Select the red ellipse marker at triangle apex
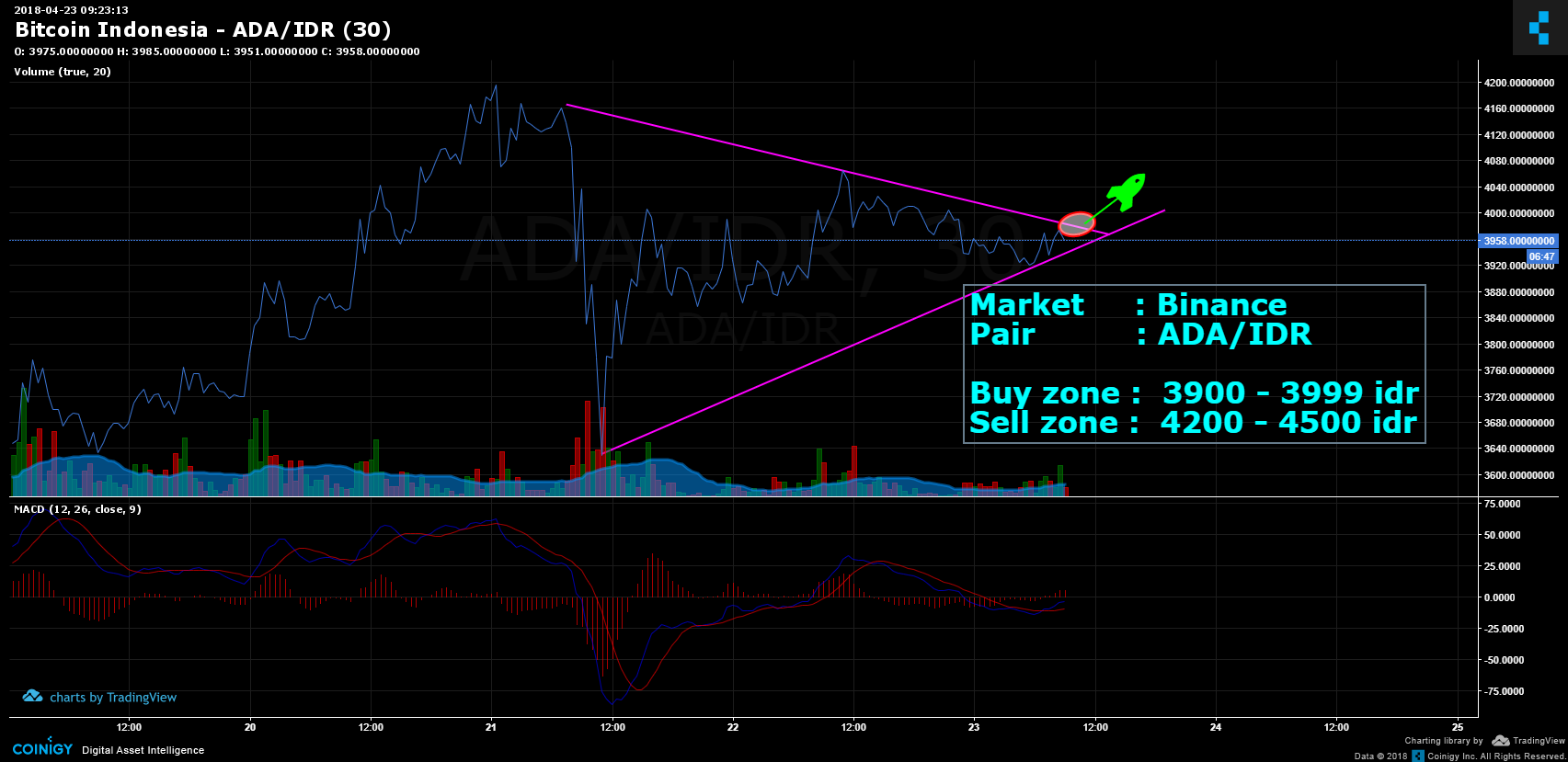1568x762 pixels. tap(1077, 224)
